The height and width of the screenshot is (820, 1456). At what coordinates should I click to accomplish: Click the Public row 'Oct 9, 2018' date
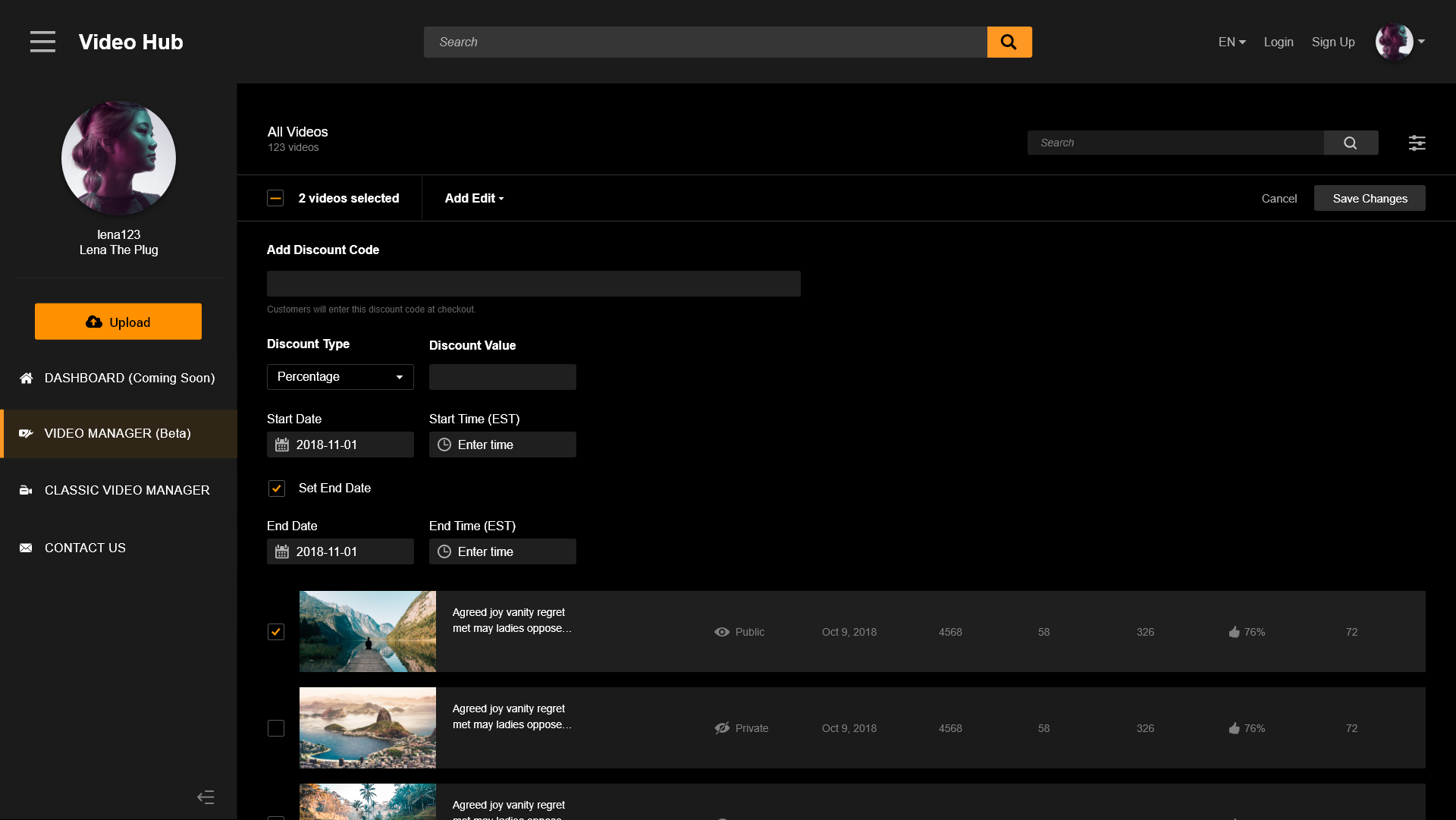(849, 632)
